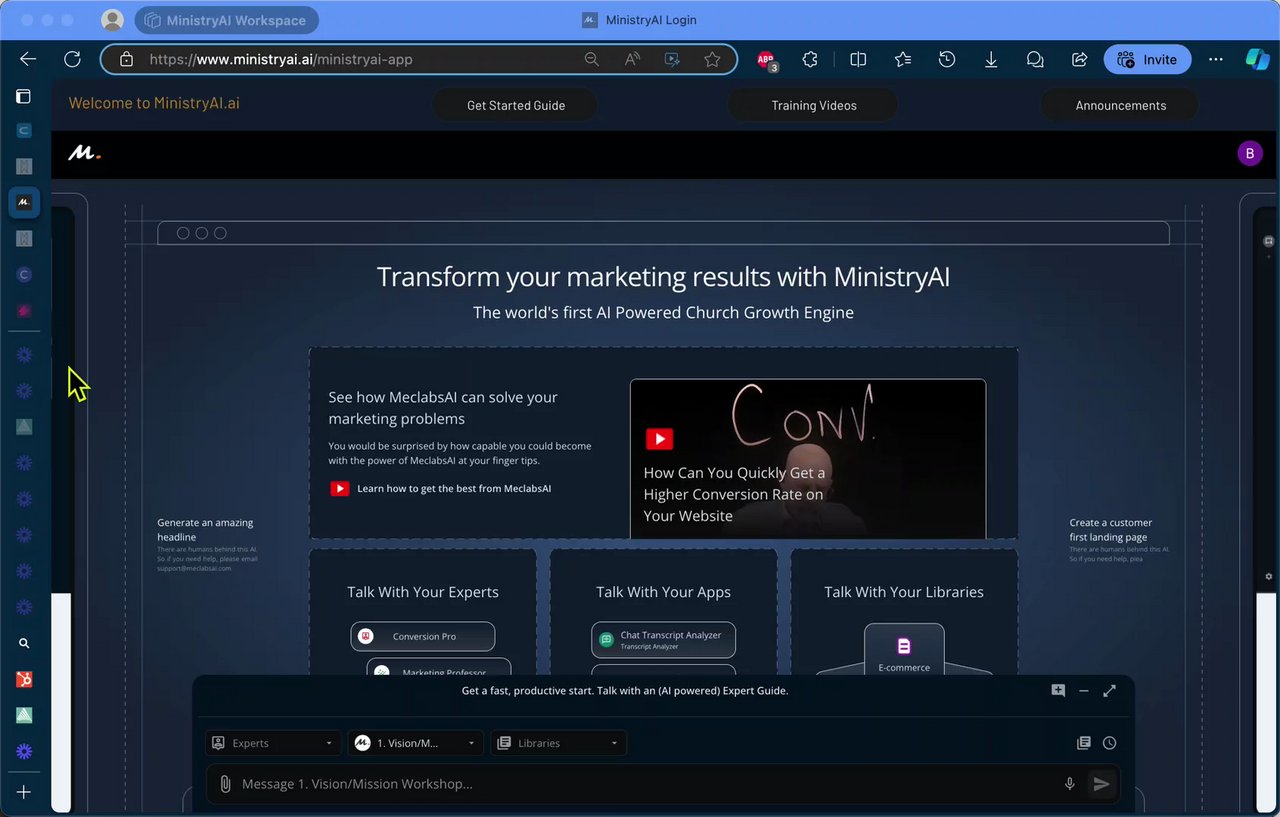Expand the chat panel to full size
The width and height of the screenshot is (1280, 817).
[1110, 690]
